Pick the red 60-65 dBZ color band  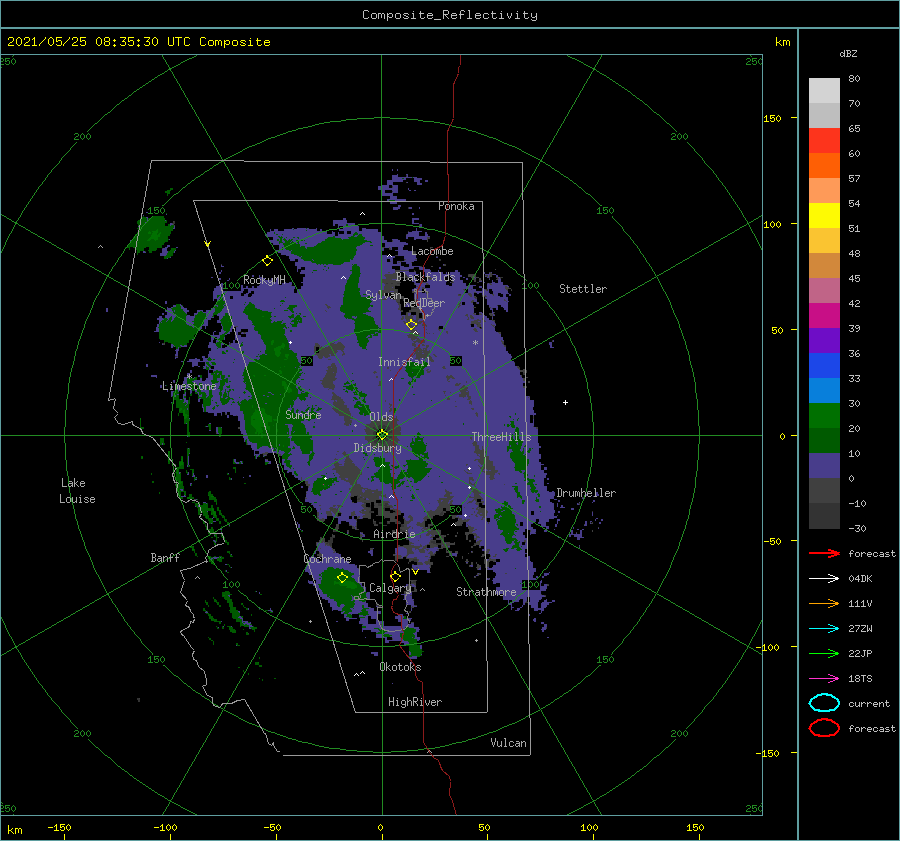click(824, 141)
